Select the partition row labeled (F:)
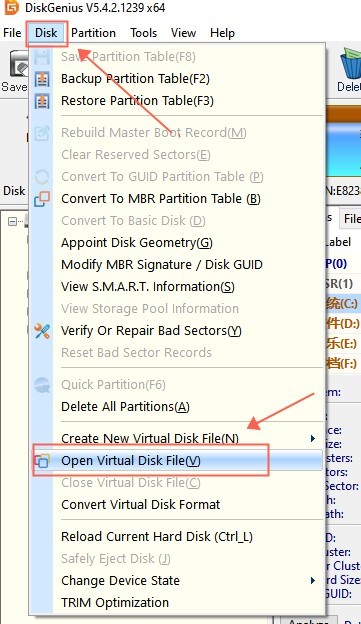The image size is (361, 624). click(343, 363)
